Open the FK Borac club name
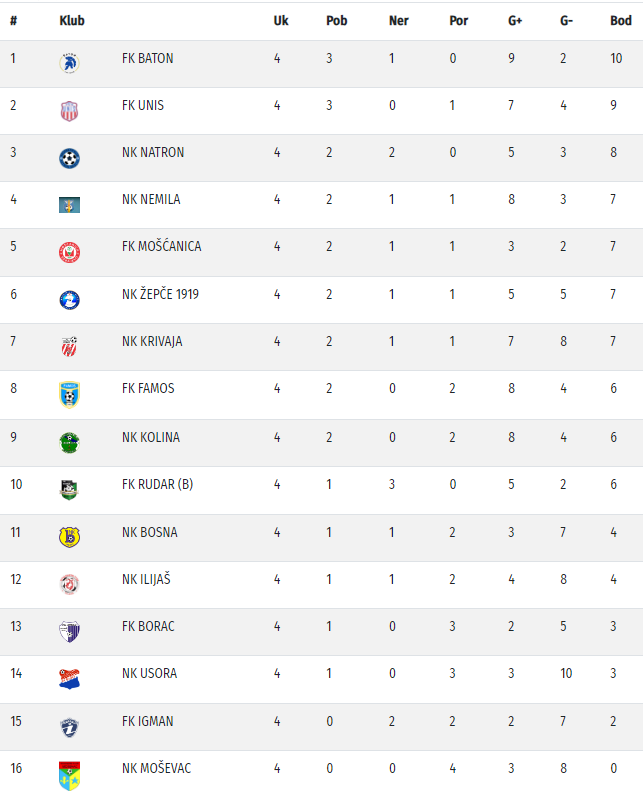 point(147,626)
